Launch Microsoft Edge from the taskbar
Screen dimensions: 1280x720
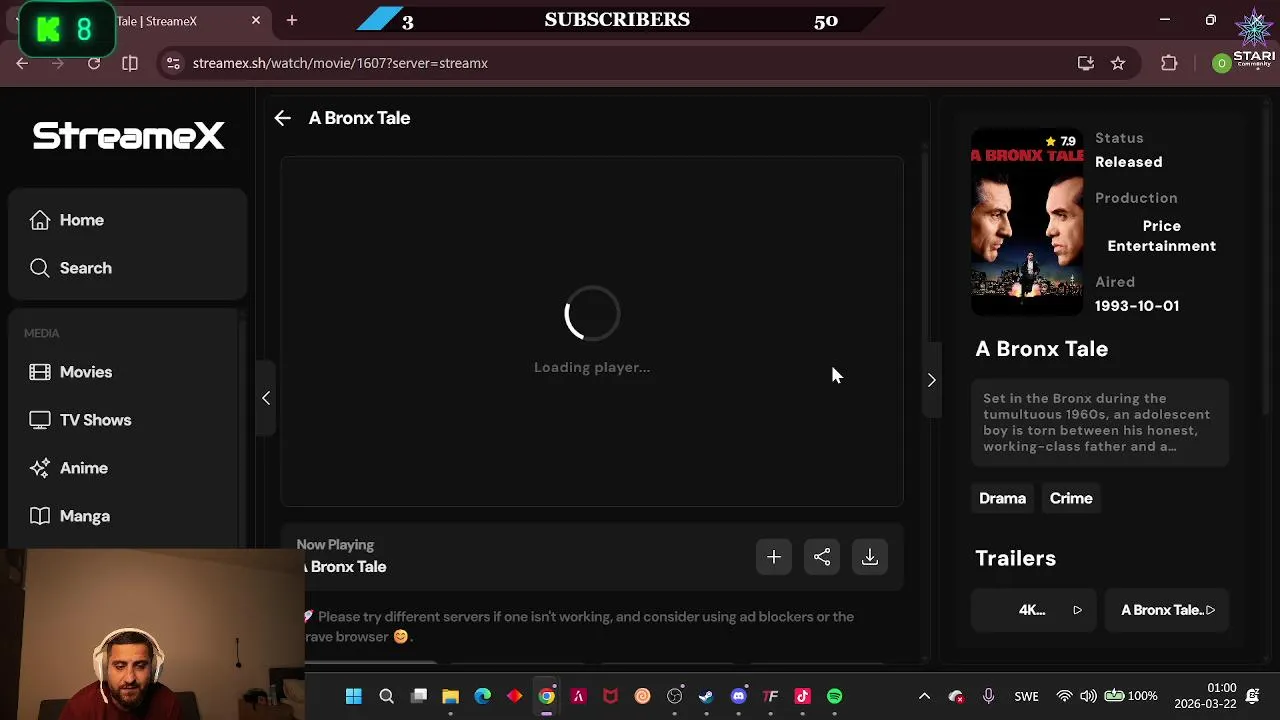(482, 696)
